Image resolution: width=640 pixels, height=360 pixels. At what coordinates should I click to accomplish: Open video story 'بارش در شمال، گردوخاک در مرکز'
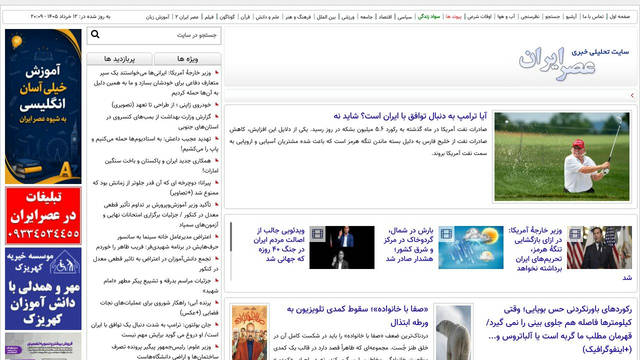pyautogui.click(x=408, y=244)
